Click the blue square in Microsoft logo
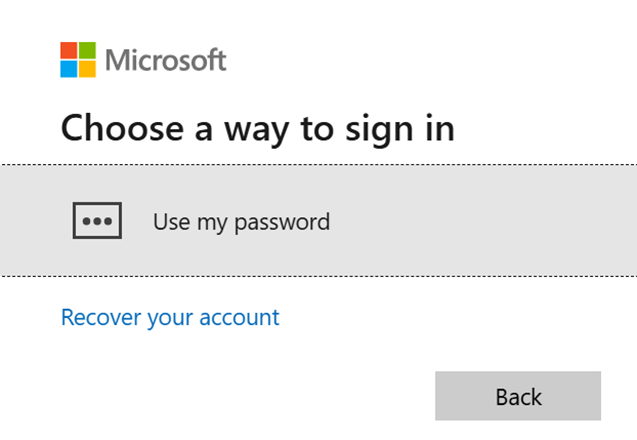Viewport: 637px width, 440px height. [69, 69]
